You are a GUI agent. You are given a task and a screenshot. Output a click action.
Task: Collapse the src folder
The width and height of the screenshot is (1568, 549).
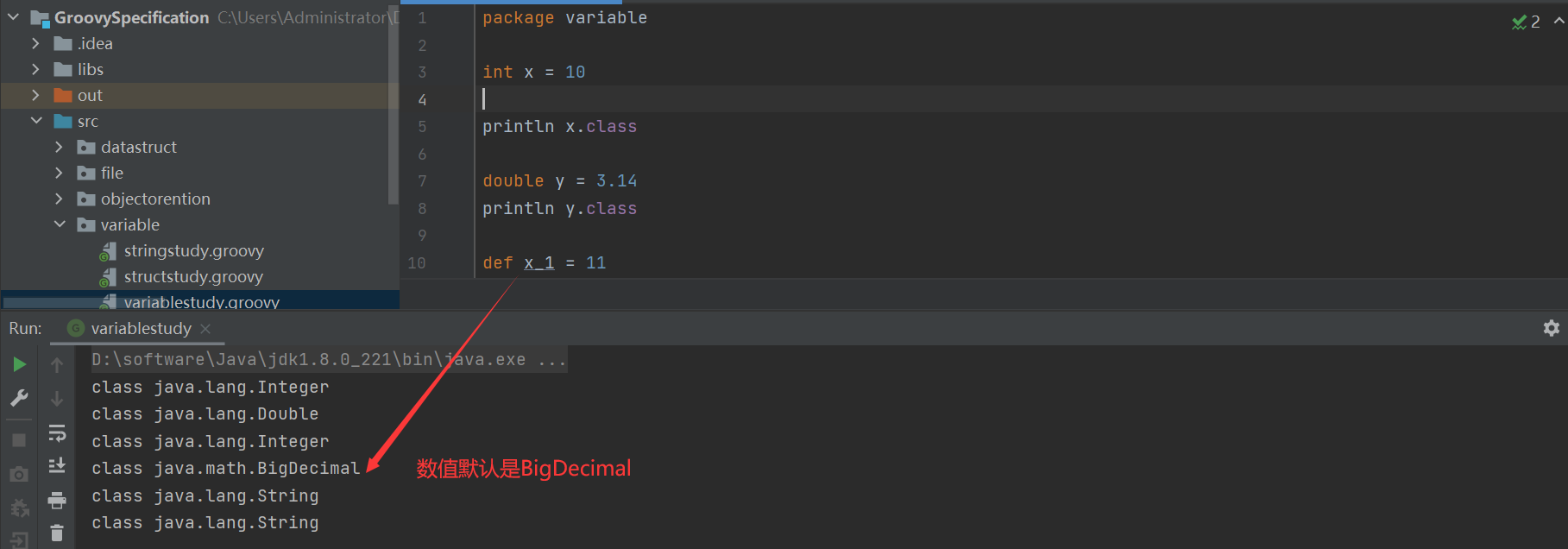pos(36,121)
